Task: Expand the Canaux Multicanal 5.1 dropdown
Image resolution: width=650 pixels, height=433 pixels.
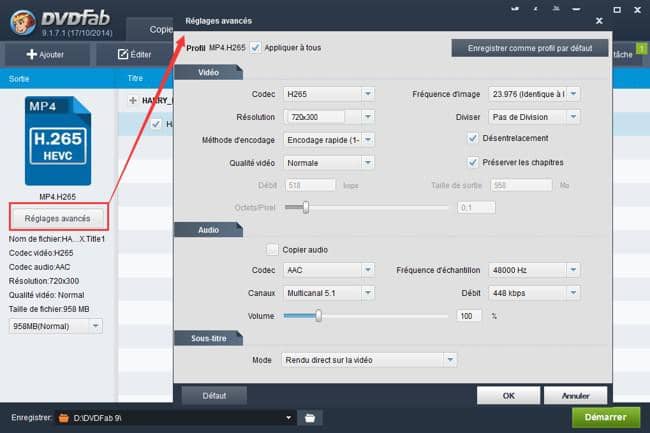Action: click(368, 293)
